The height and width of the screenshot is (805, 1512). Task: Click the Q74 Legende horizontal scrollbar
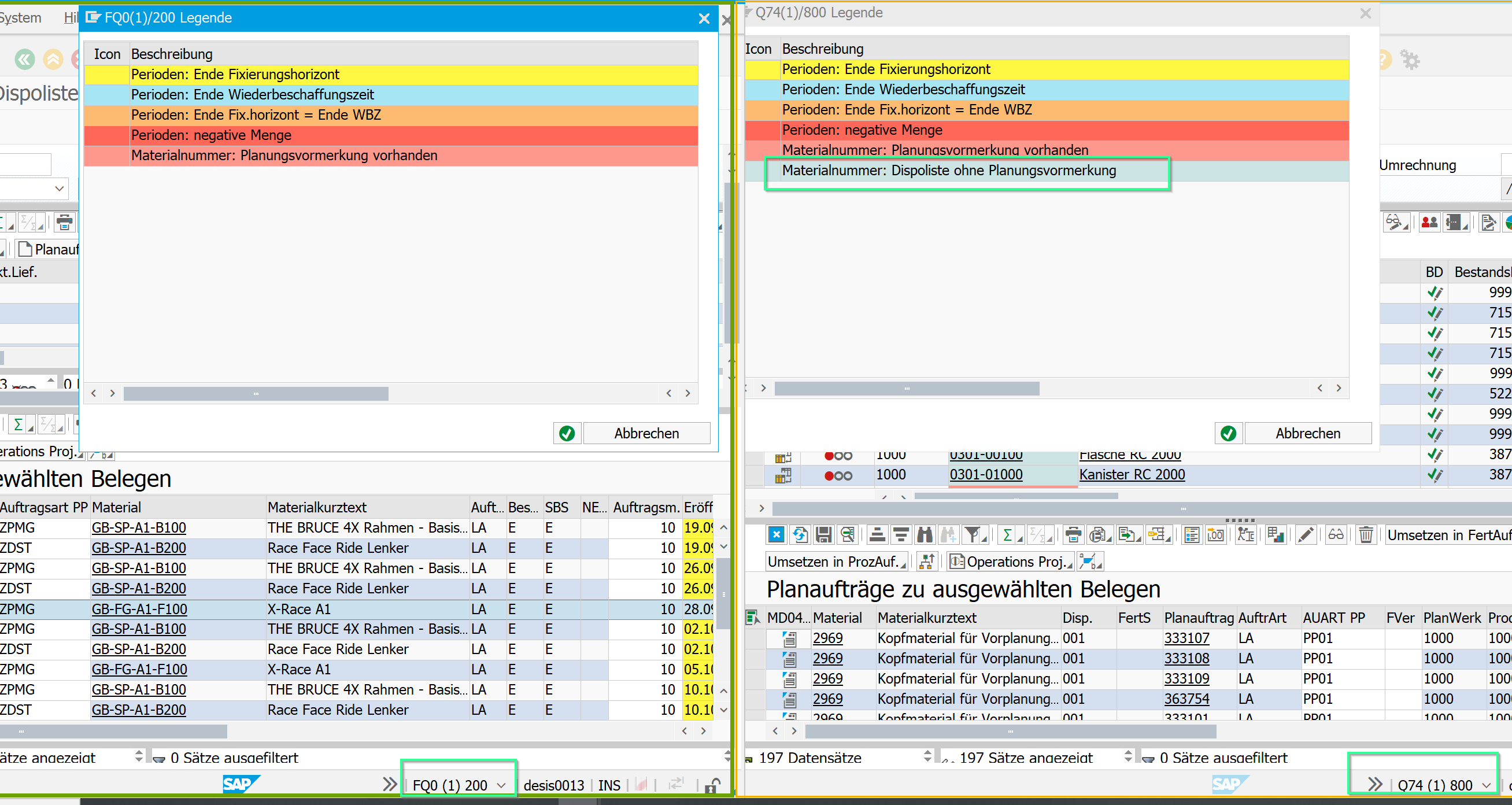906,389
